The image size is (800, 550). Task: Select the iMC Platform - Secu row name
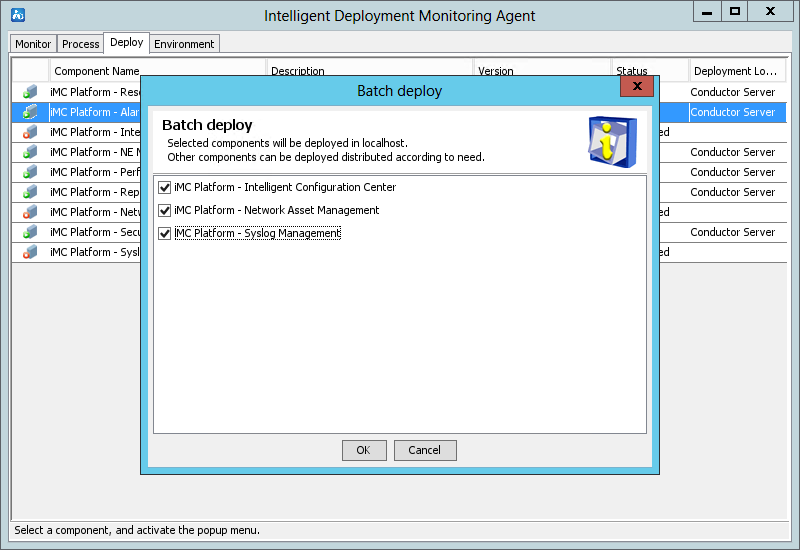click(x=95, y=232)
